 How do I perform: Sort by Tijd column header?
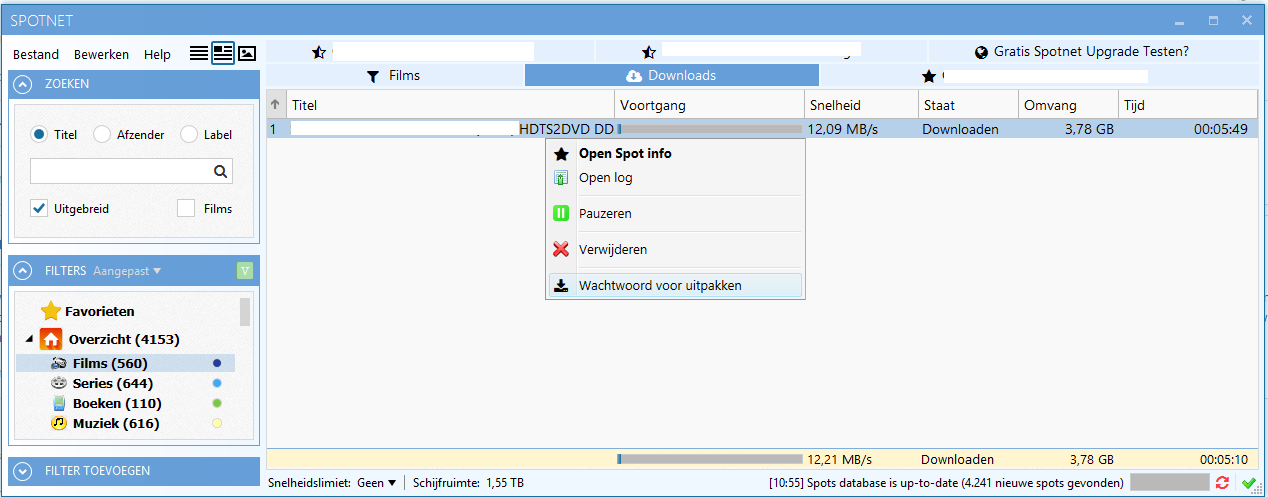click(x=1187, y=105)
